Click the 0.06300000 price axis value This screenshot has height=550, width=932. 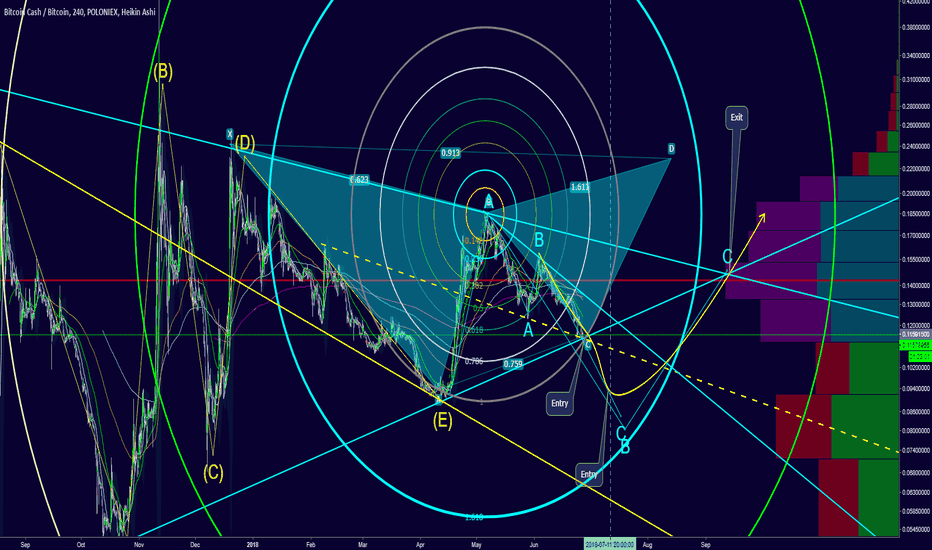click(x=916, y=492)
